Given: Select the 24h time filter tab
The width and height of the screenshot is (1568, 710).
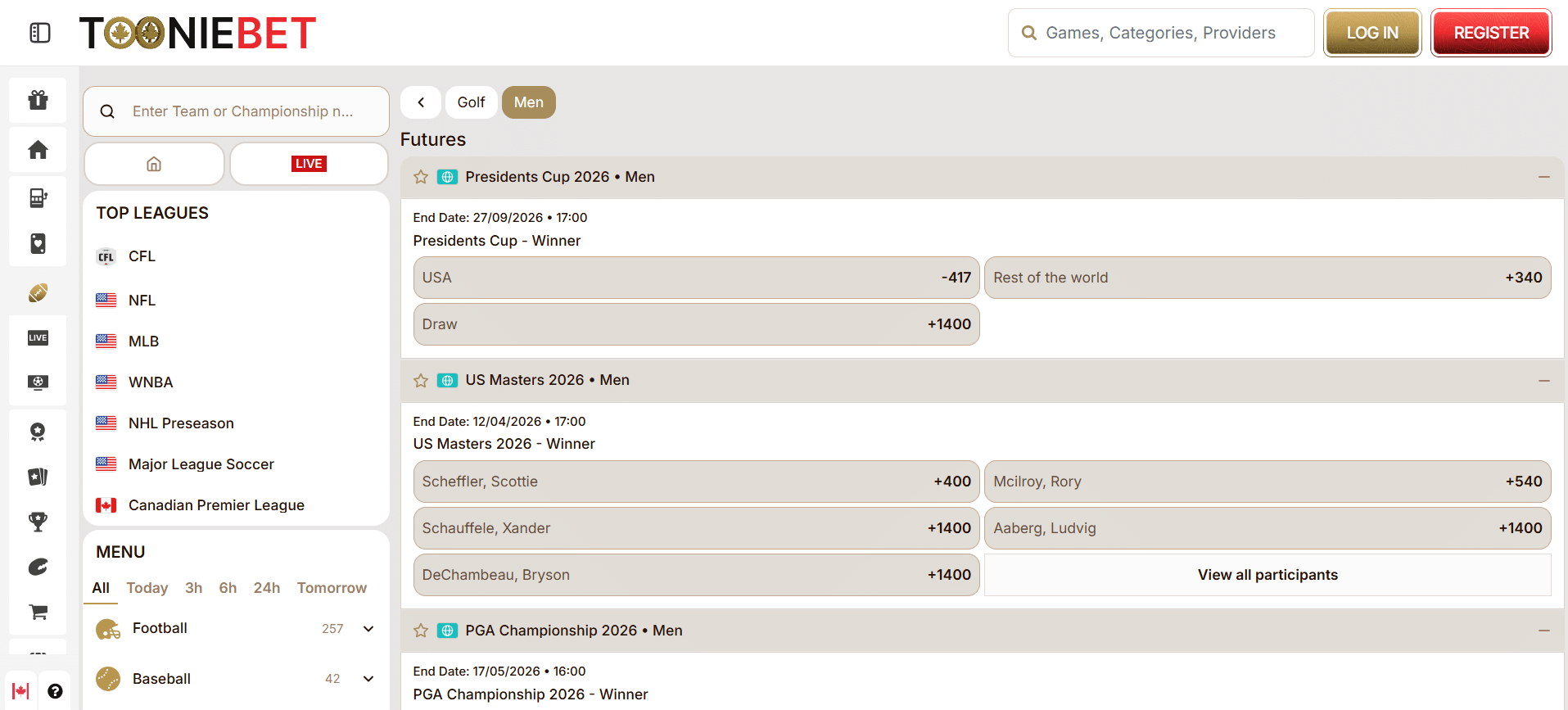Looking at the screenshot, I should 267,588.
